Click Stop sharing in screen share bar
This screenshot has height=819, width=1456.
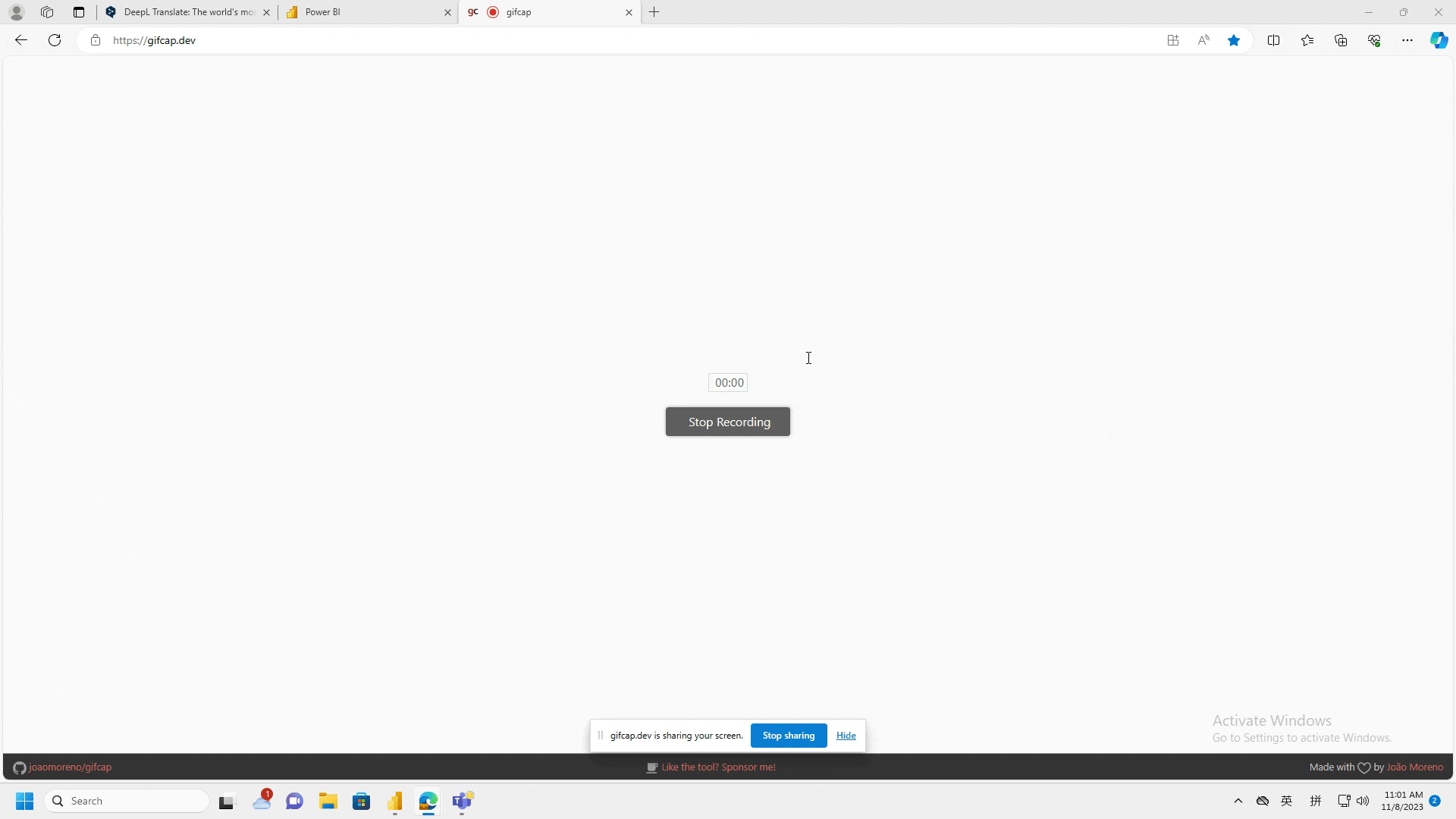point(789,736)
